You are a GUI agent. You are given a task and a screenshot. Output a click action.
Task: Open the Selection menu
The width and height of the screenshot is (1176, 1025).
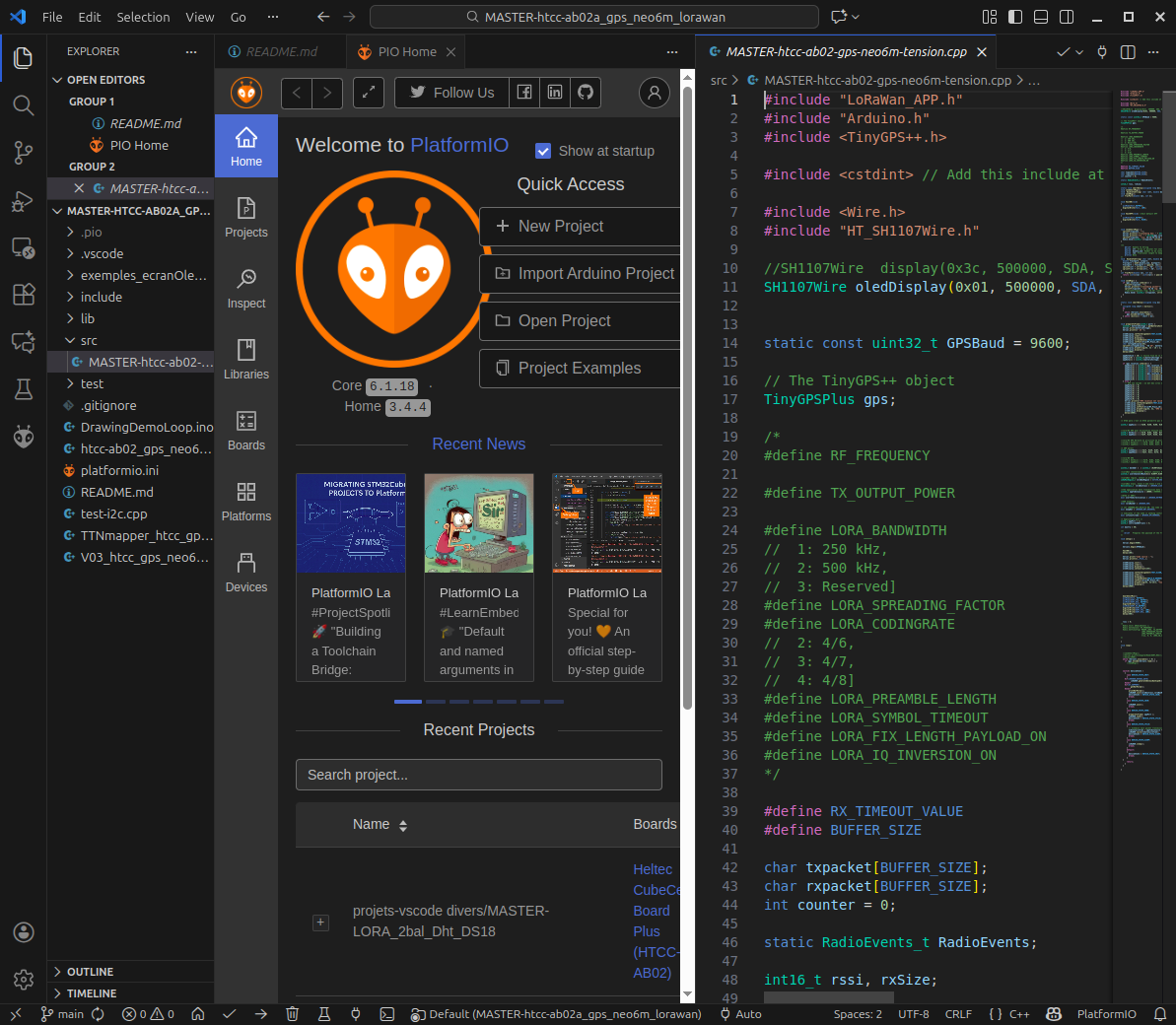(143, 17)
